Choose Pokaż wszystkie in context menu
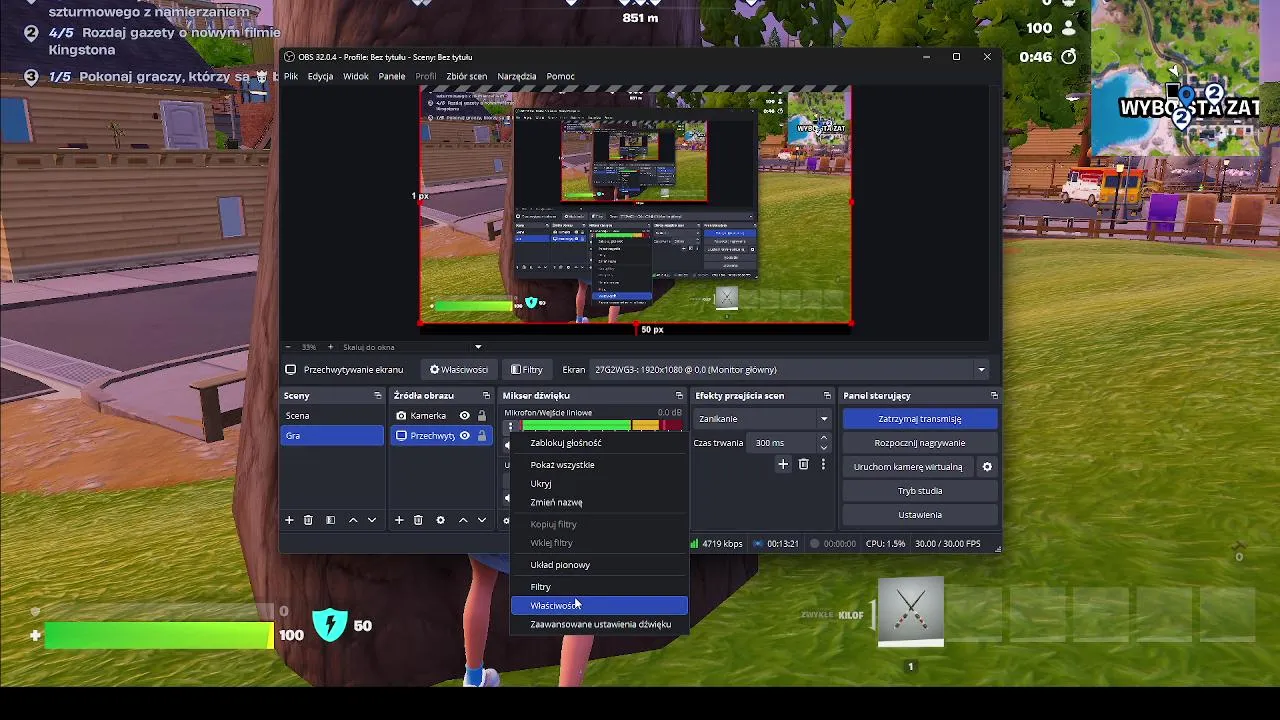This screenshot has height=720, width=1280. 599,465
